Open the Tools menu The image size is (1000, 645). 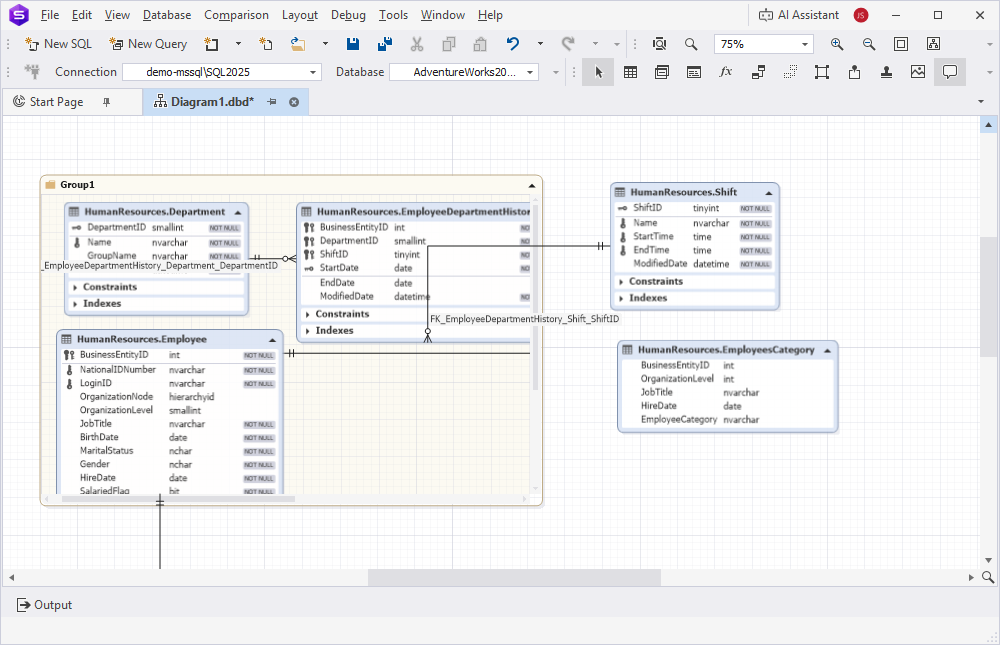tap(393, 15)
